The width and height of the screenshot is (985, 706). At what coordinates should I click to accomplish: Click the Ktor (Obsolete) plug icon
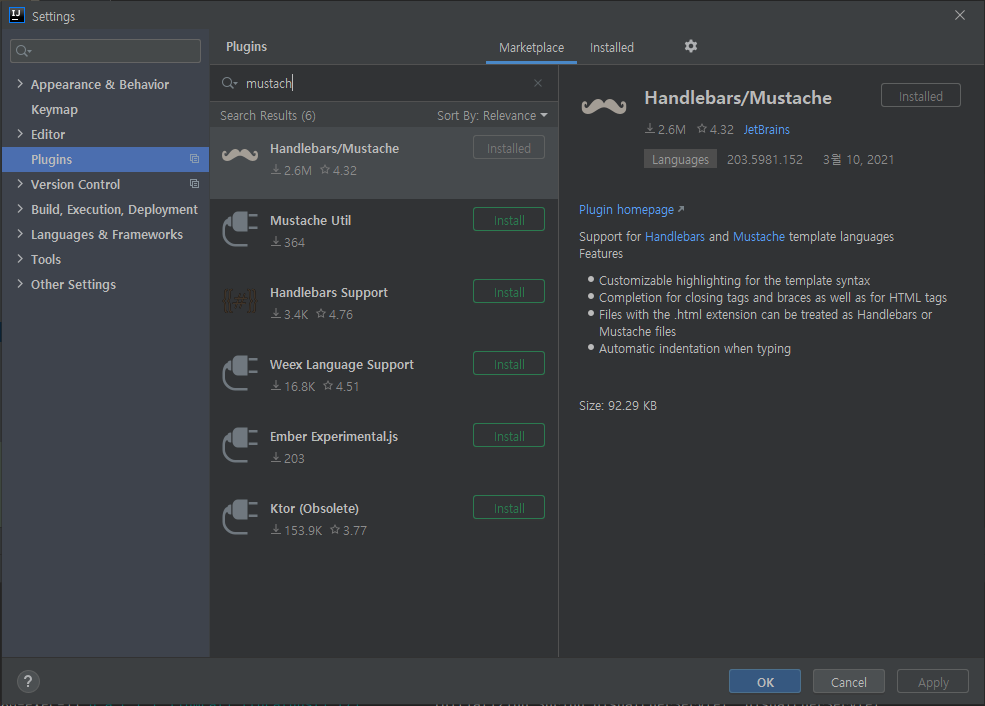pyautogui.click(x=240, y=517)
